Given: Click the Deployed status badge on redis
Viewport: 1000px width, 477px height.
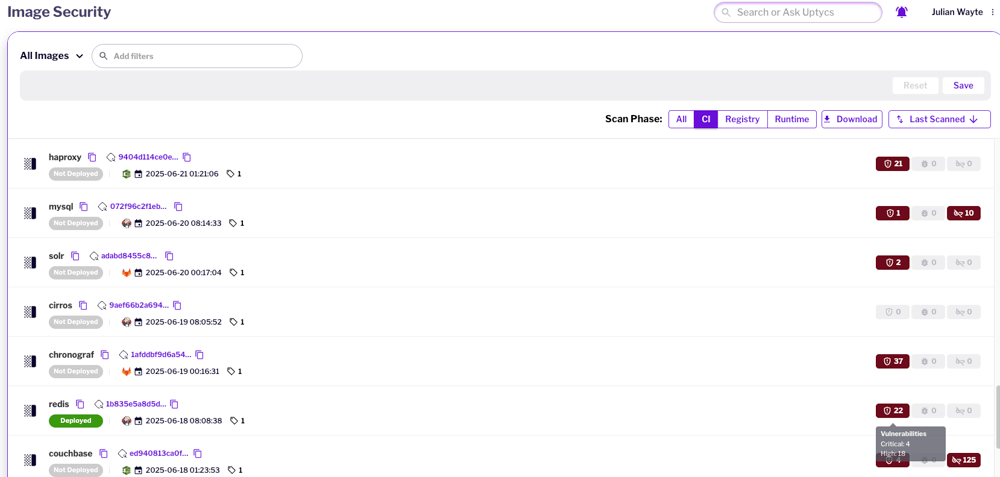Looking at the screenshot, I should tap(76, 421).
